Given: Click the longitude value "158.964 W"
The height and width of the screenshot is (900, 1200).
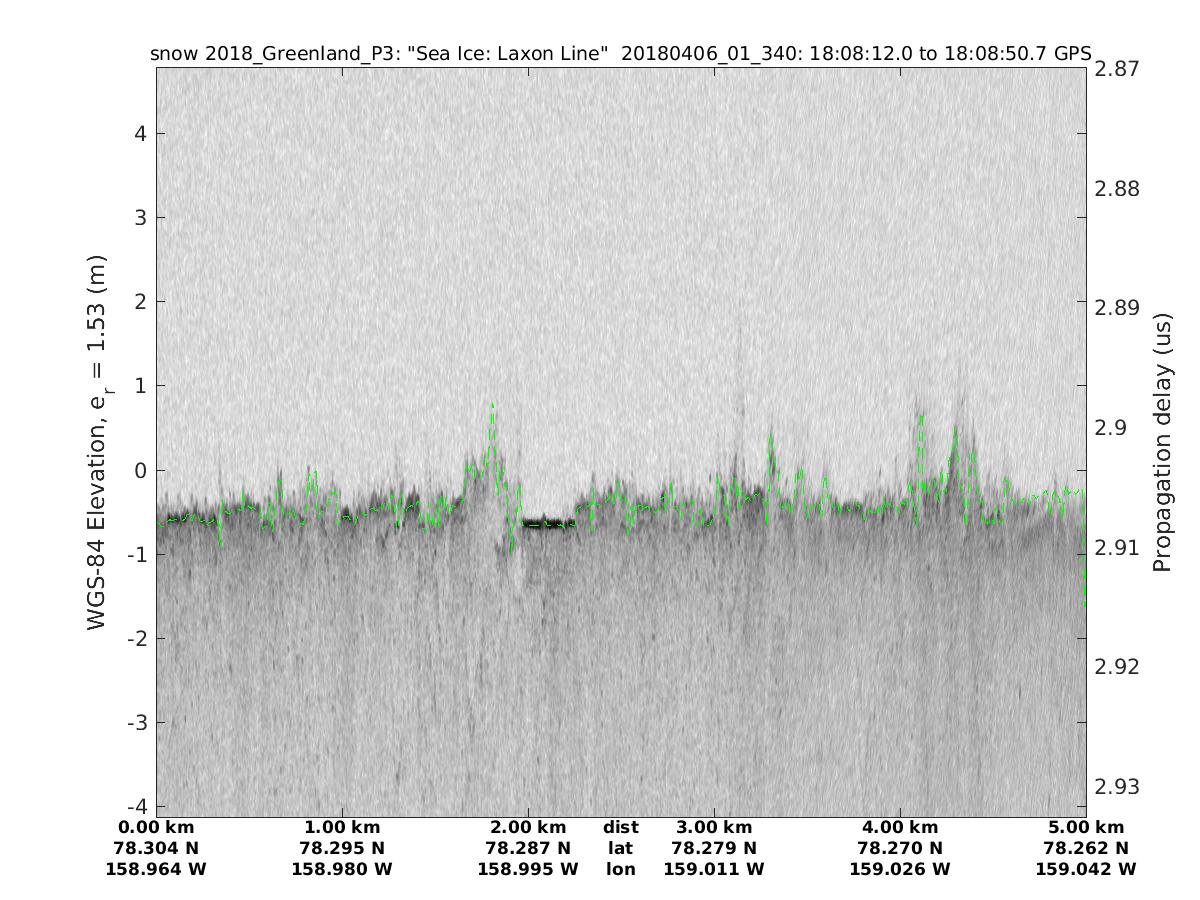Looking at the screenshot, I should click(x=155, y=869).
